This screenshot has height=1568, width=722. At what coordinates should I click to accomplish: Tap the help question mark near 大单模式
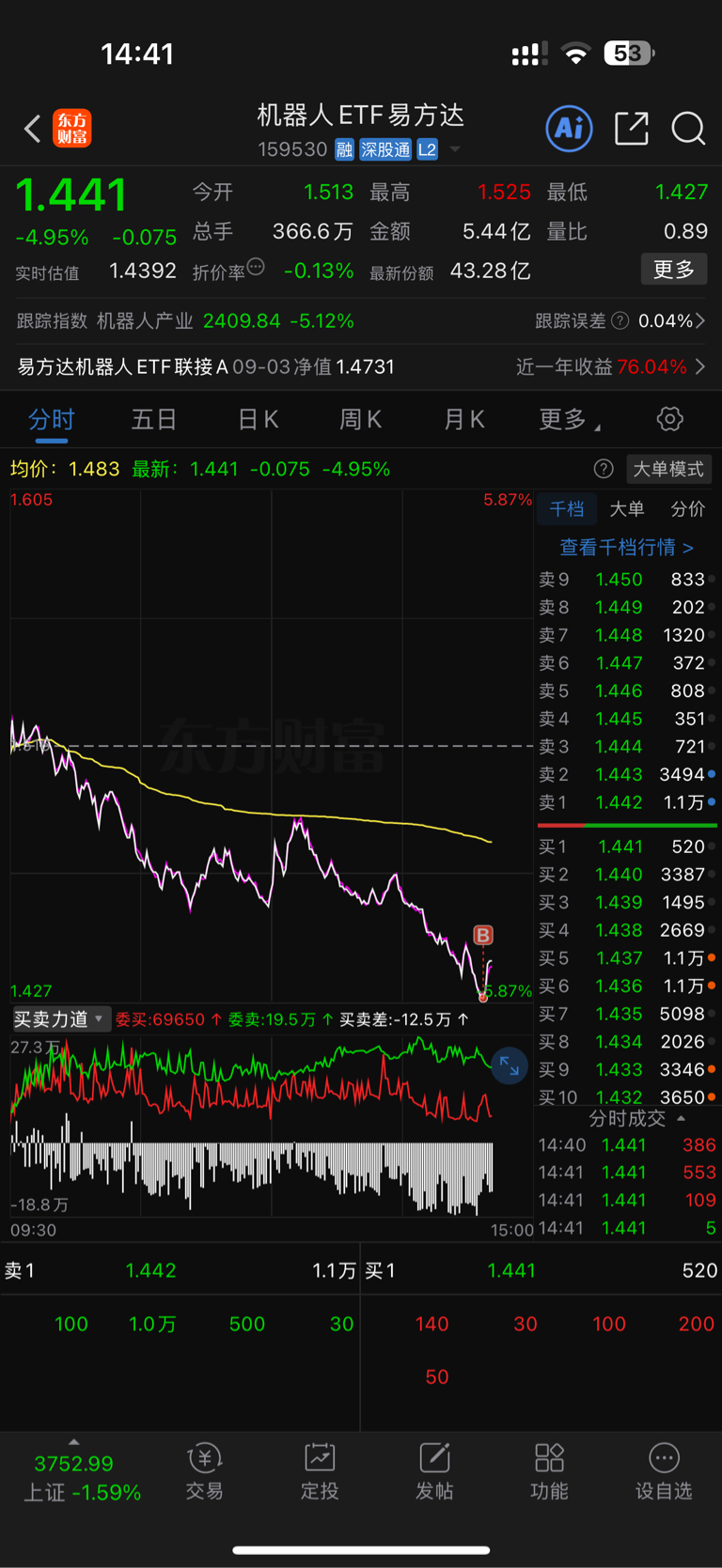[604, 469]
